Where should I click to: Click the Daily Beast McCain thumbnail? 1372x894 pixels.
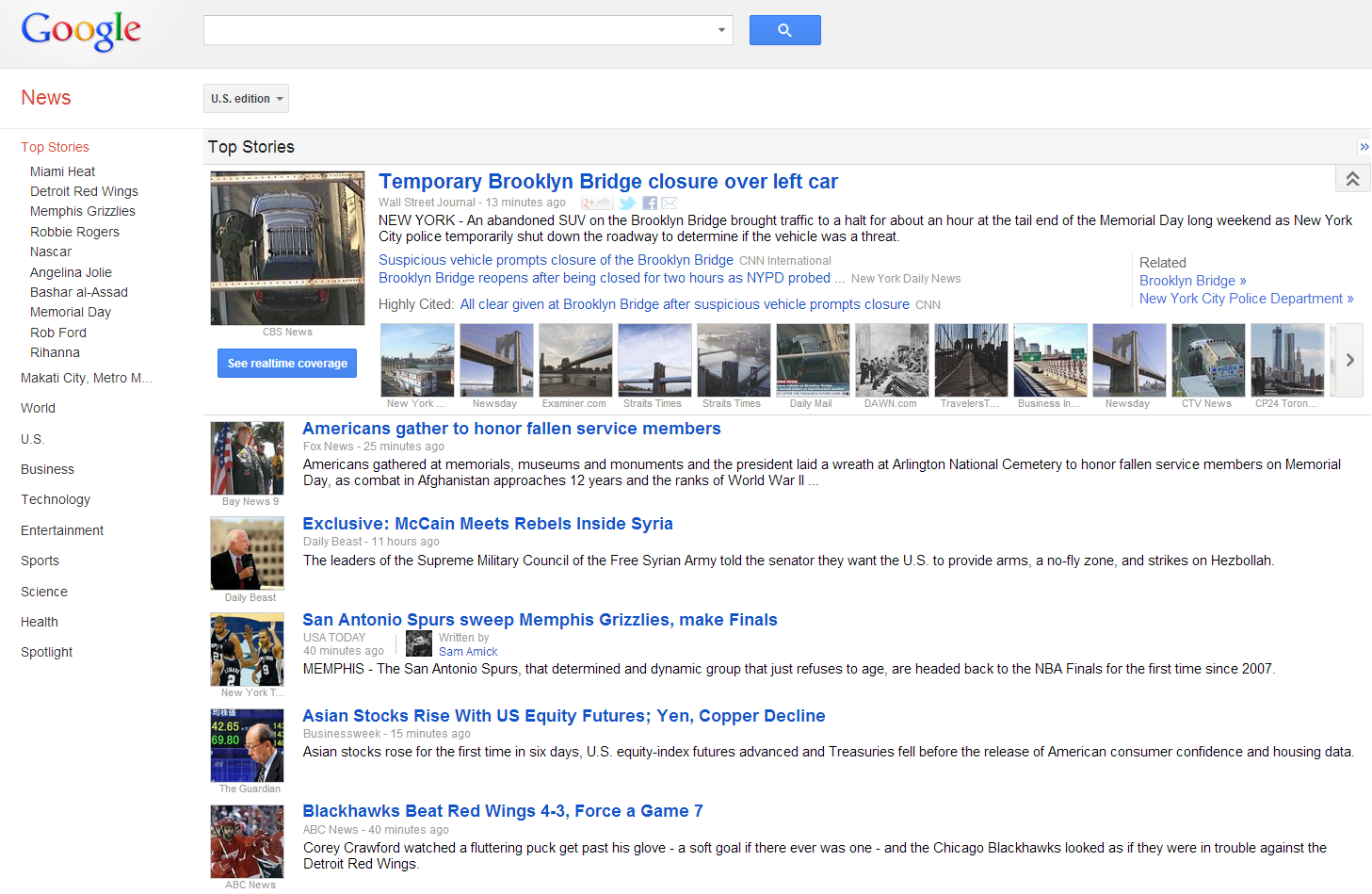(247, 553)
